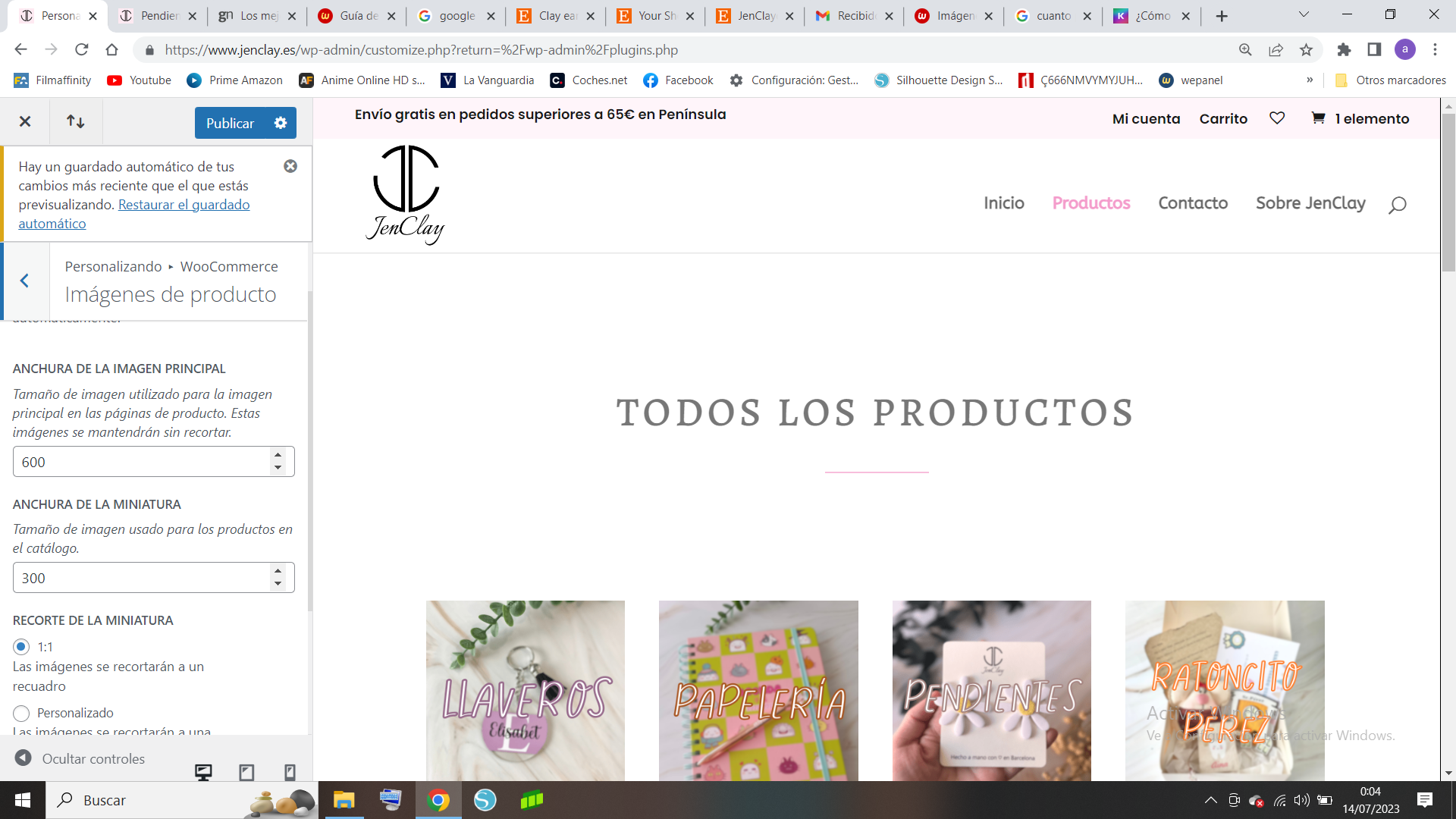The height and width of the screenshot is (819, 1456).
Task: Open the Productos menu item
Action: pos(1091,203)
